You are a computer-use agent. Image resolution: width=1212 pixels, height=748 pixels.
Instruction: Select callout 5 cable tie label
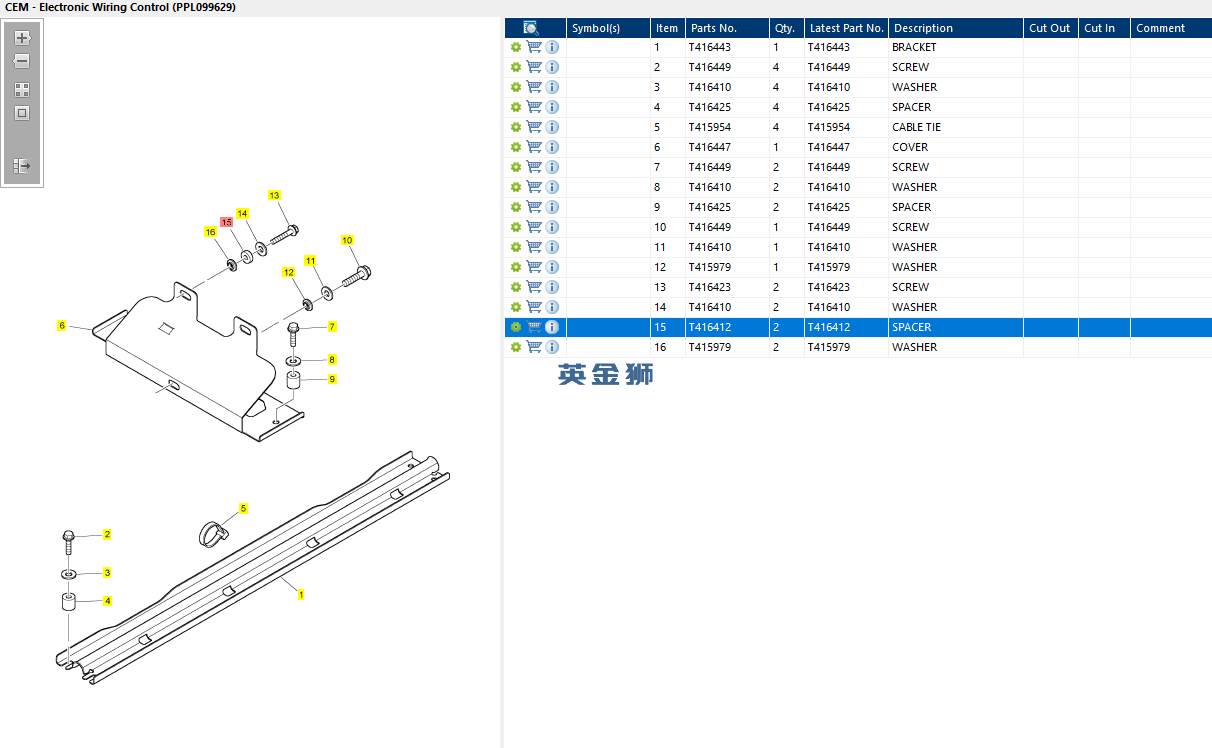click(243, 509)
